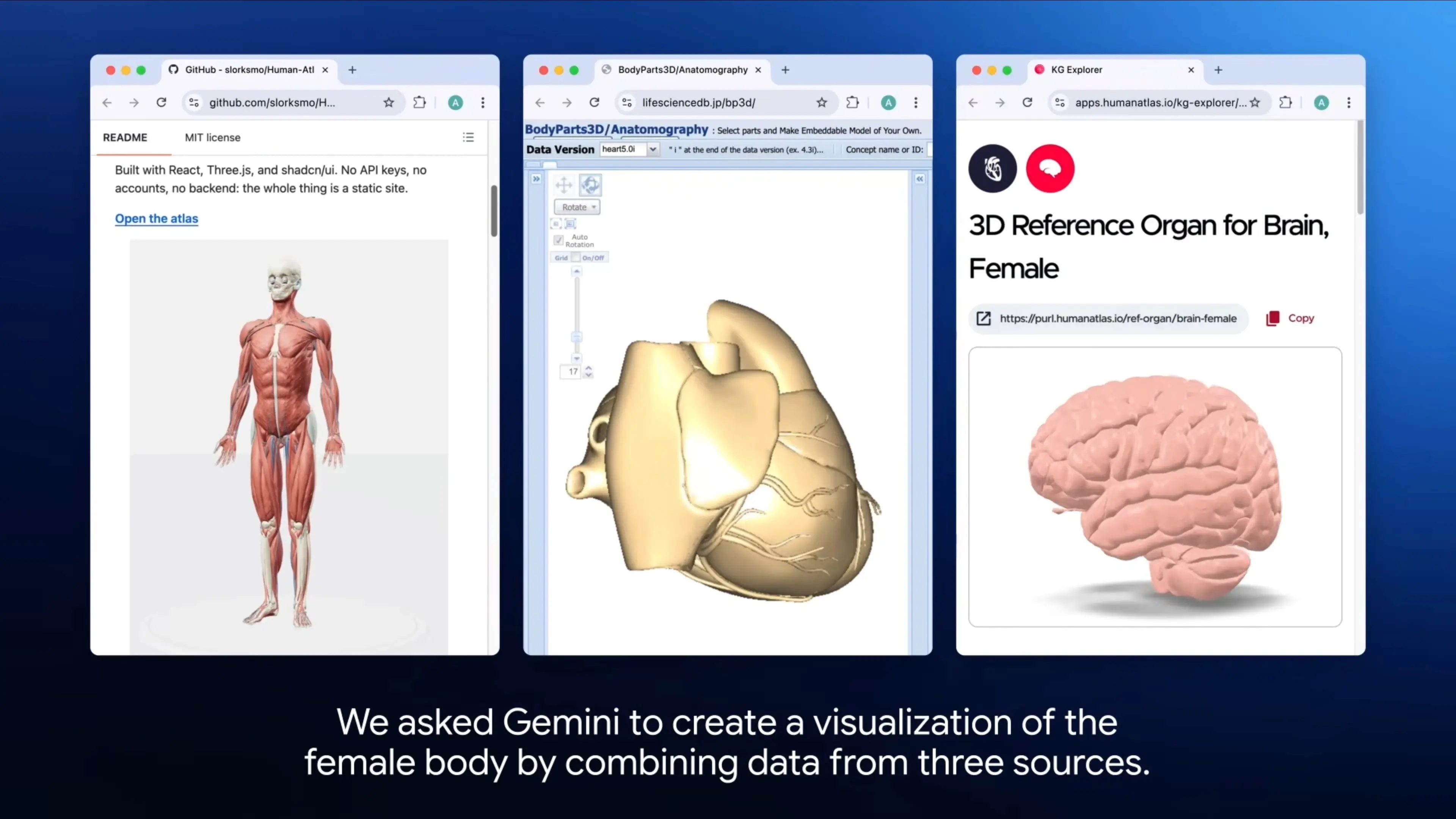Close the BodyParts3D/Anatomography tab
Viewport: 1456px width, 819px height.
pos(758,69)
